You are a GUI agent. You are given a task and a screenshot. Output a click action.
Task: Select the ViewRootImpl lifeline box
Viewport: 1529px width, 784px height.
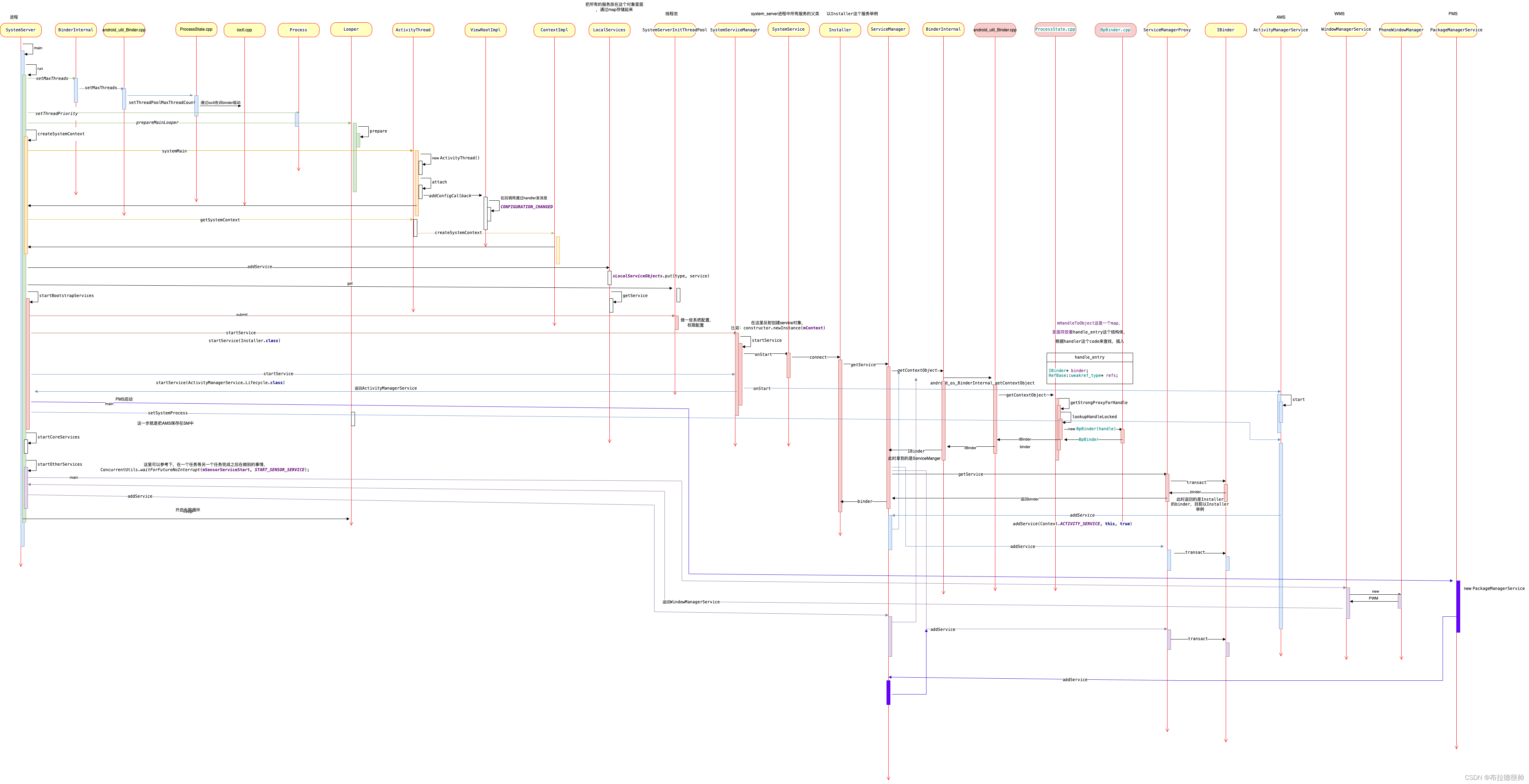point(485,30)
